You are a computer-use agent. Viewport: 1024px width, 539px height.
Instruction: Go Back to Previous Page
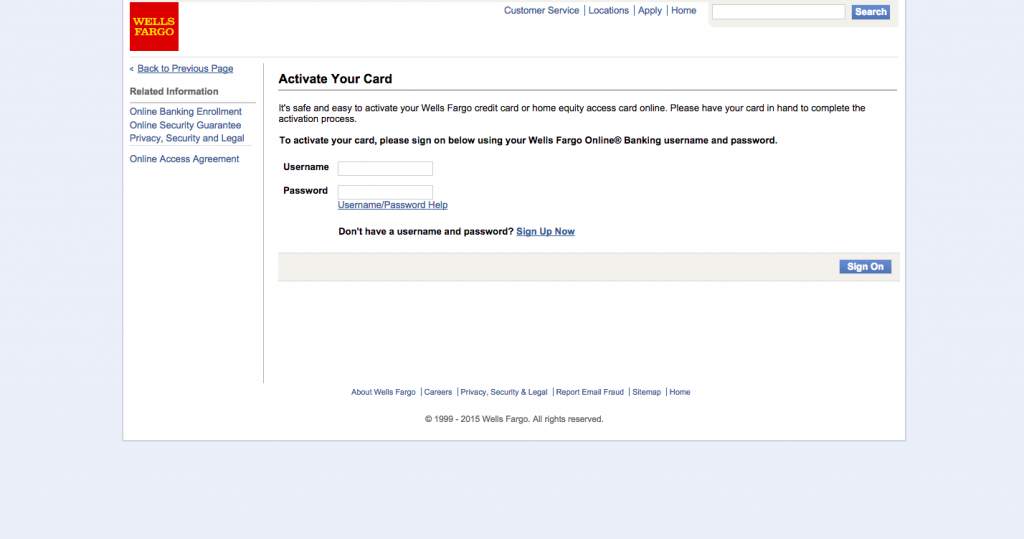[x=185, y=69]
